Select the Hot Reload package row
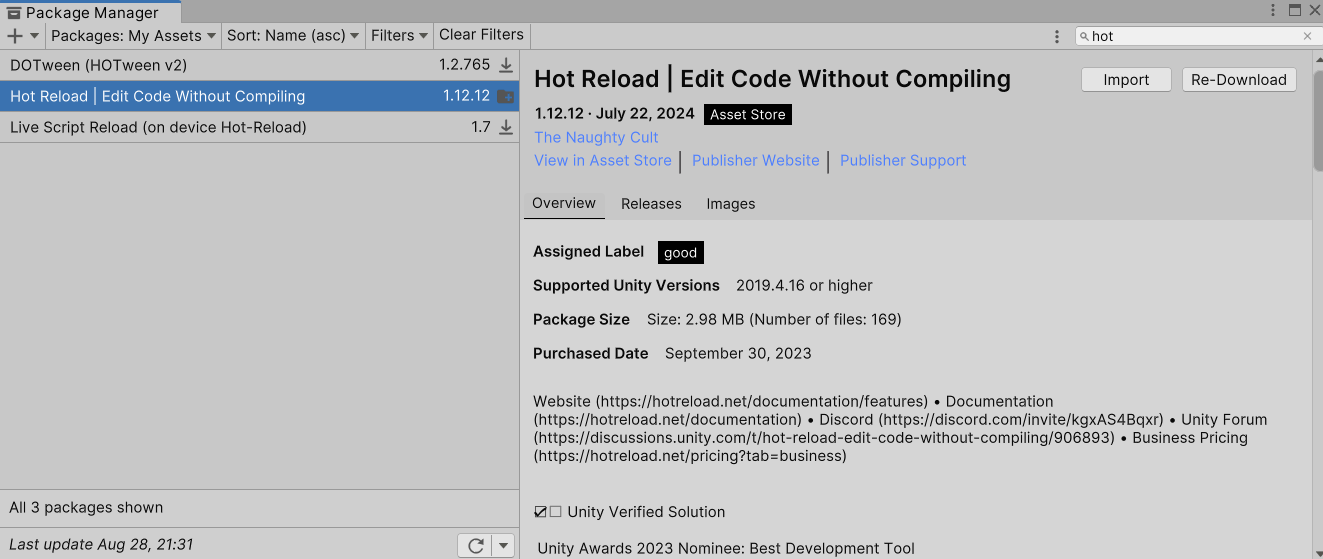 coord(260,96)
